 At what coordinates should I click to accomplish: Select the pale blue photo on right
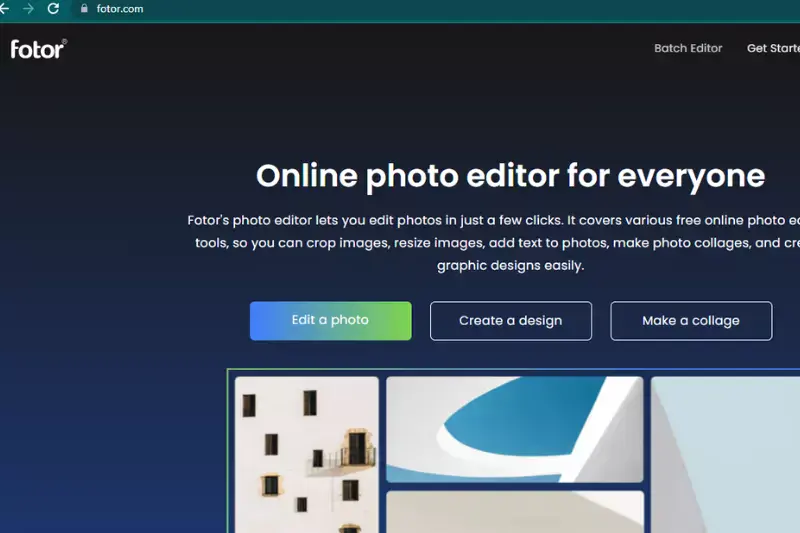click(725, 455)
